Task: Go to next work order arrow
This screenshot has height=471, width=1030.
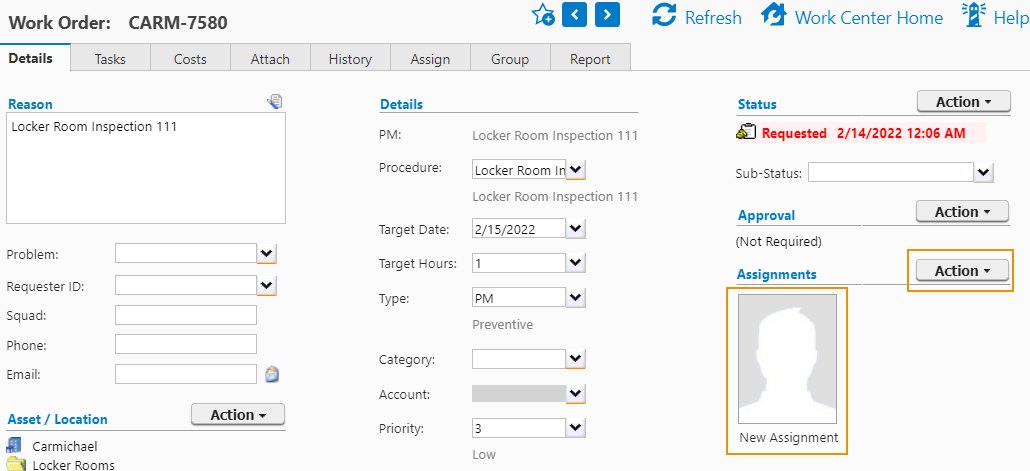Action: coord(607,15)
